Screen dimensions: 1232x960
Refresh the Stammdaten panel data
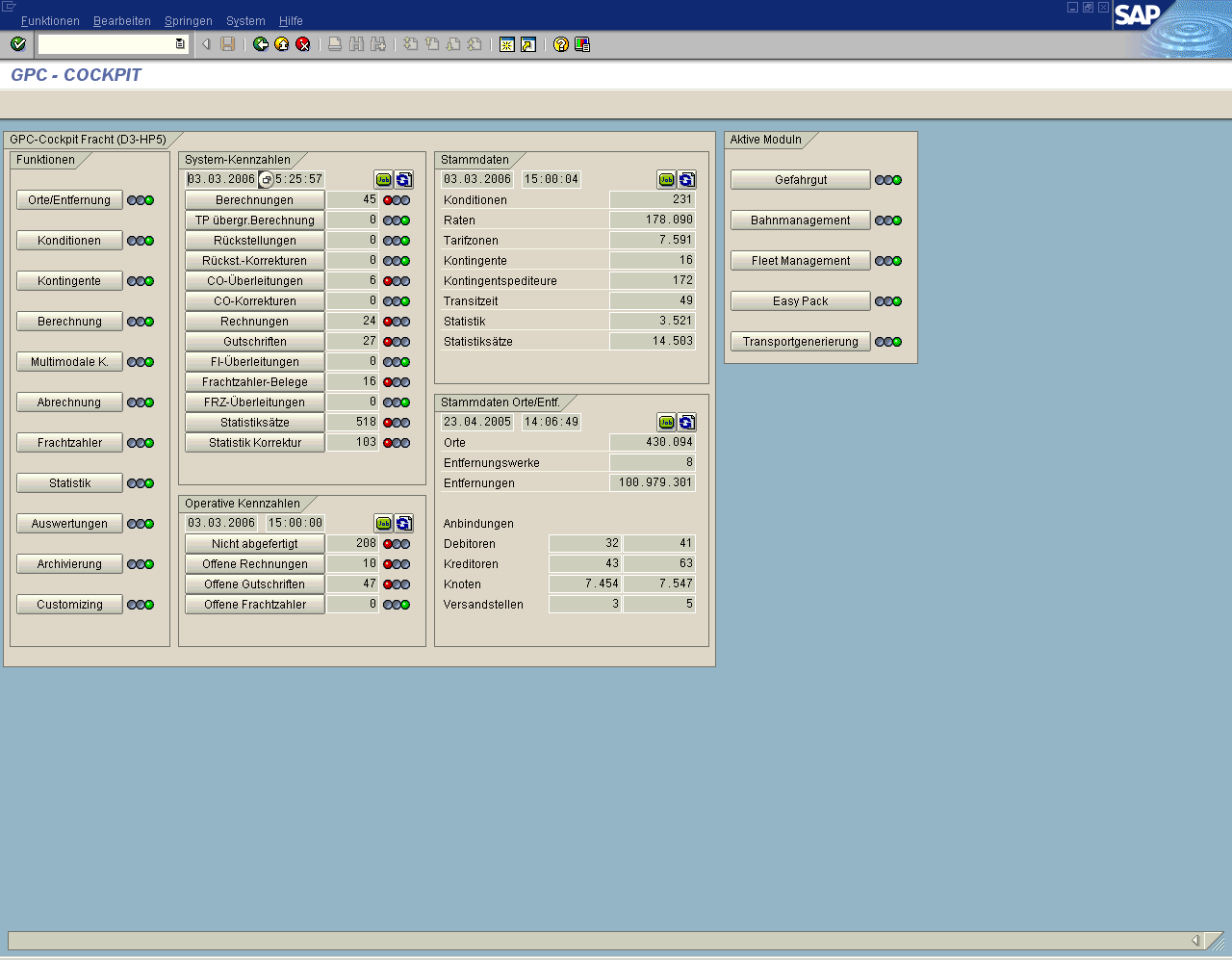686,179
